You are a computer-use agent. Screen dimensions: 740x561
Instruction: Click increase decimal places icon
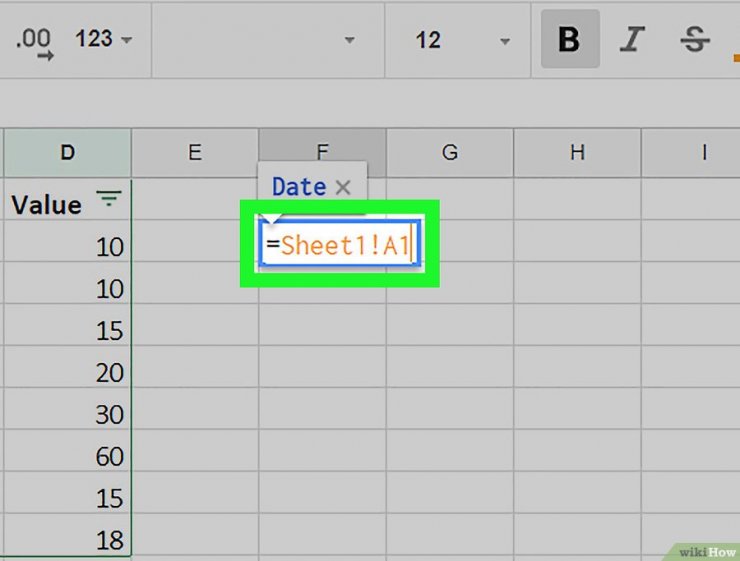point(34,44)
